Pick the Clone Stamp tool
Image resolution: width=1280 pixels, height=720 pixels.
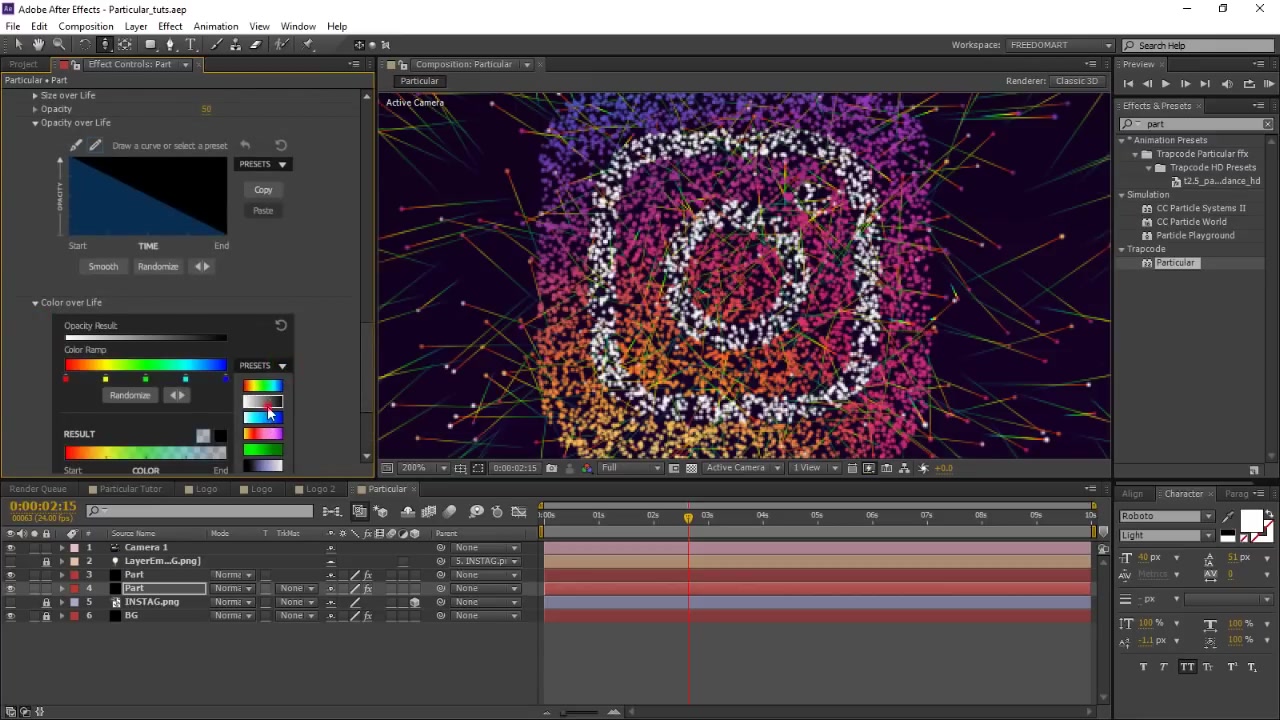[x=236, y=45]
